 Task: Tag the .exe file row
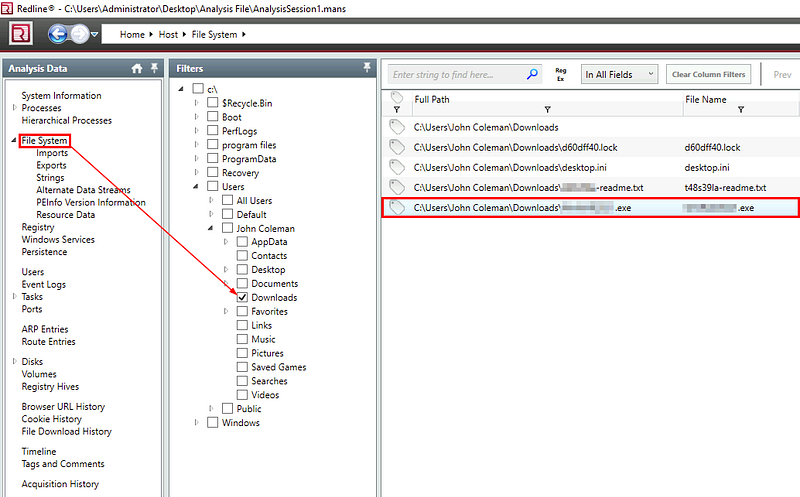(x=396, y=207)
